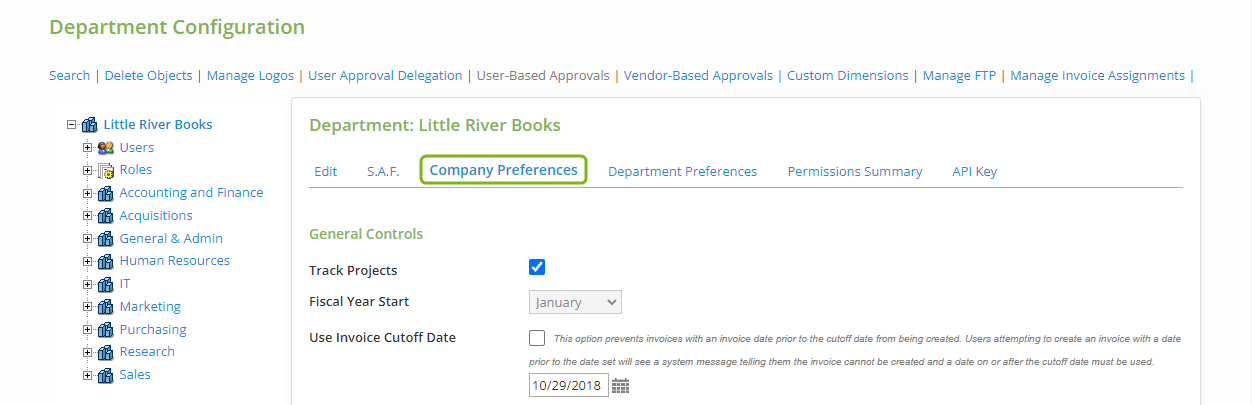Select the API Key tab
The width and height of the screenshot is (1252, 405).
click(x=974, y=171)
